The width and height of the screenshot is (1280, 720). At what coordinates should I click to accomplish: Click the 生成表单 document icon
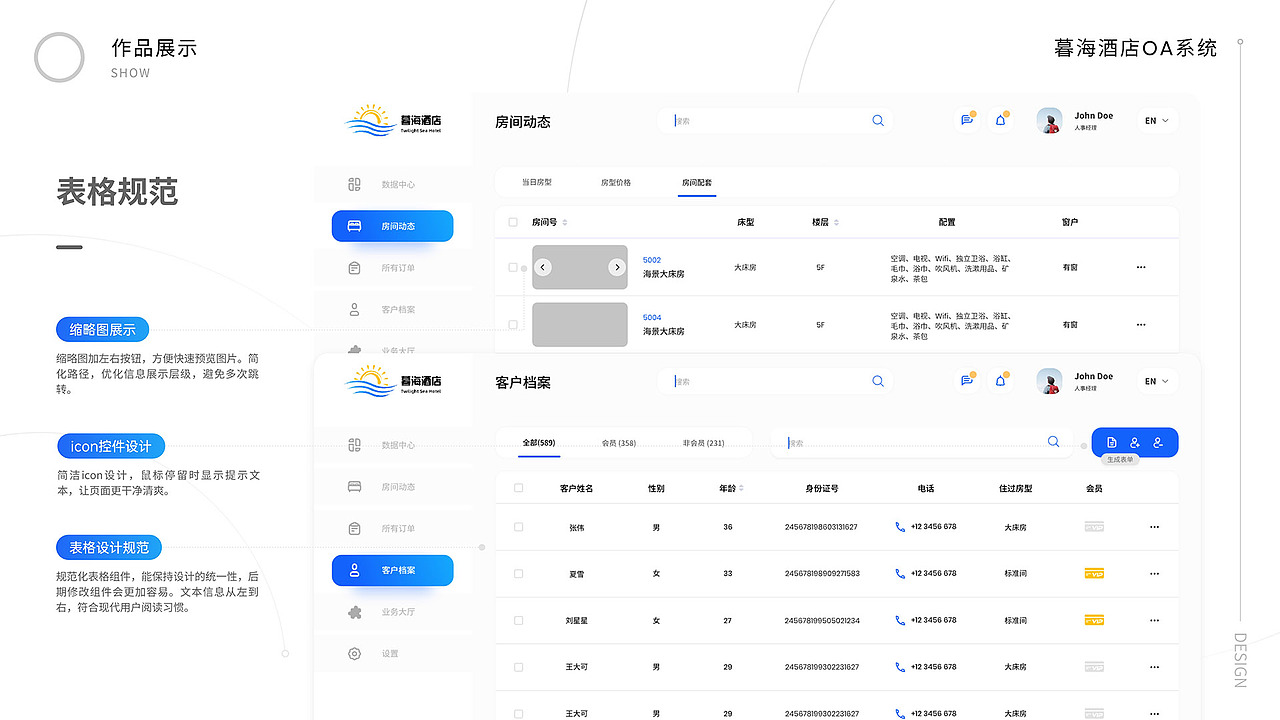[x=1111, y=442]
